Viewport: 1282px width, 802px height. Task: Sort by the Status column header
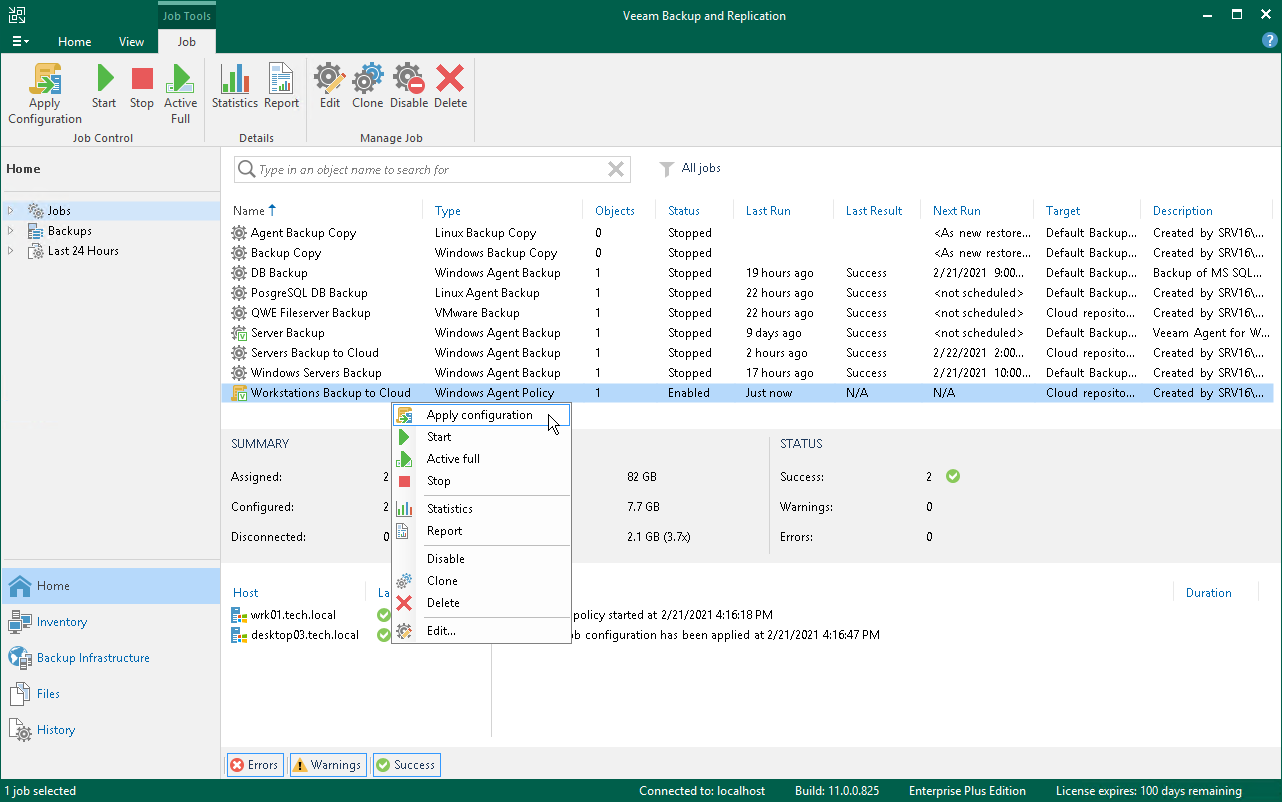(x=684, y=211)
